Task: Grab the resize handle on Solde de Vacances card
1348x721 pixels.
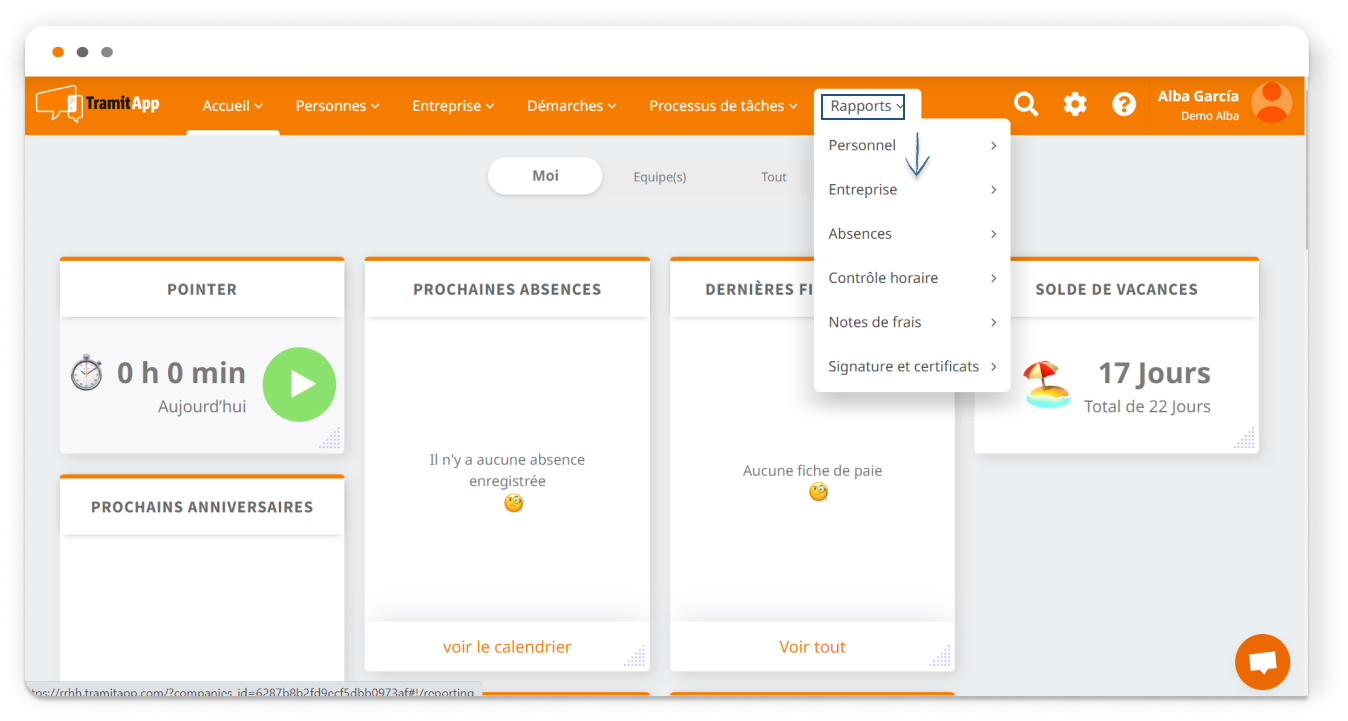Action: tap(1244, 438)
